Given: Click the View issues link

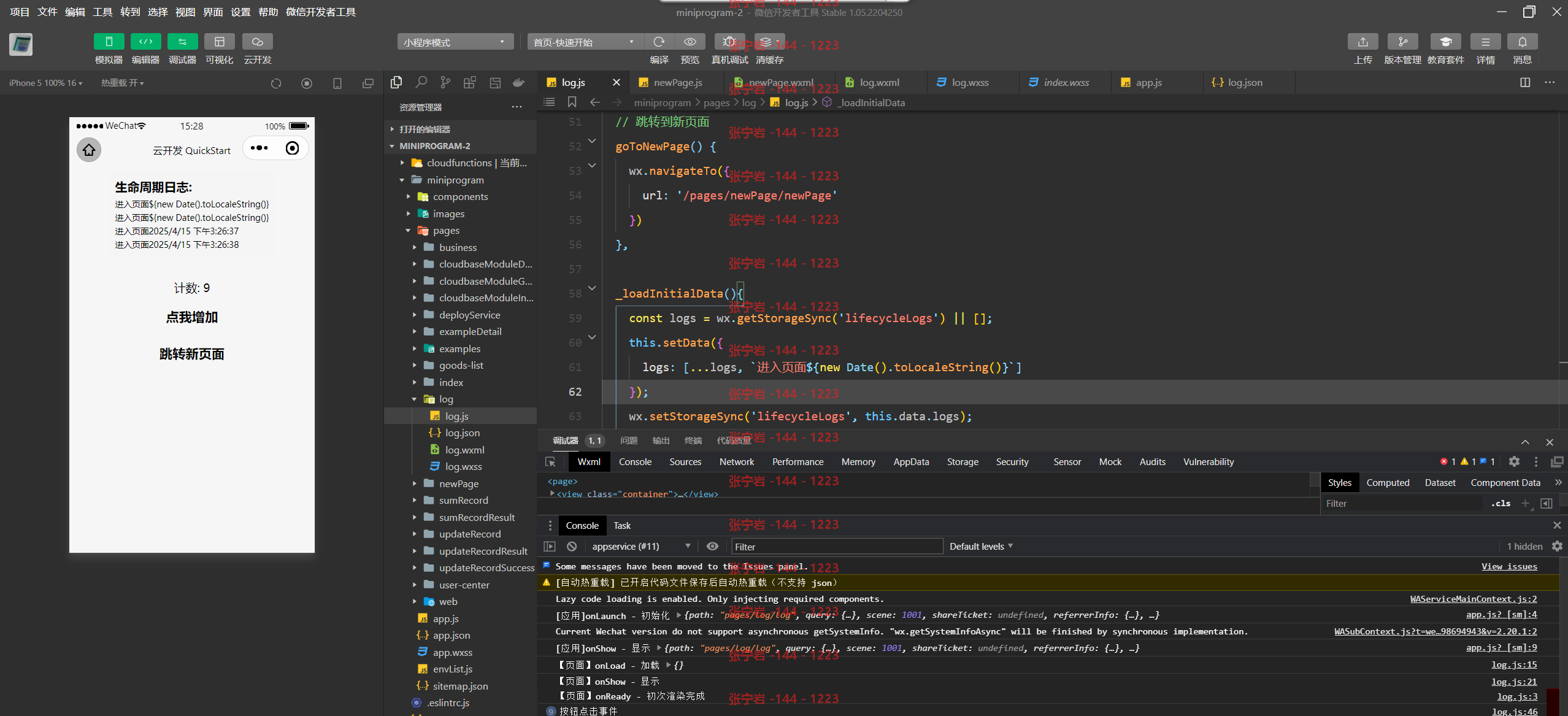Looking at the screenshot, I should (x=1509, y=566).
